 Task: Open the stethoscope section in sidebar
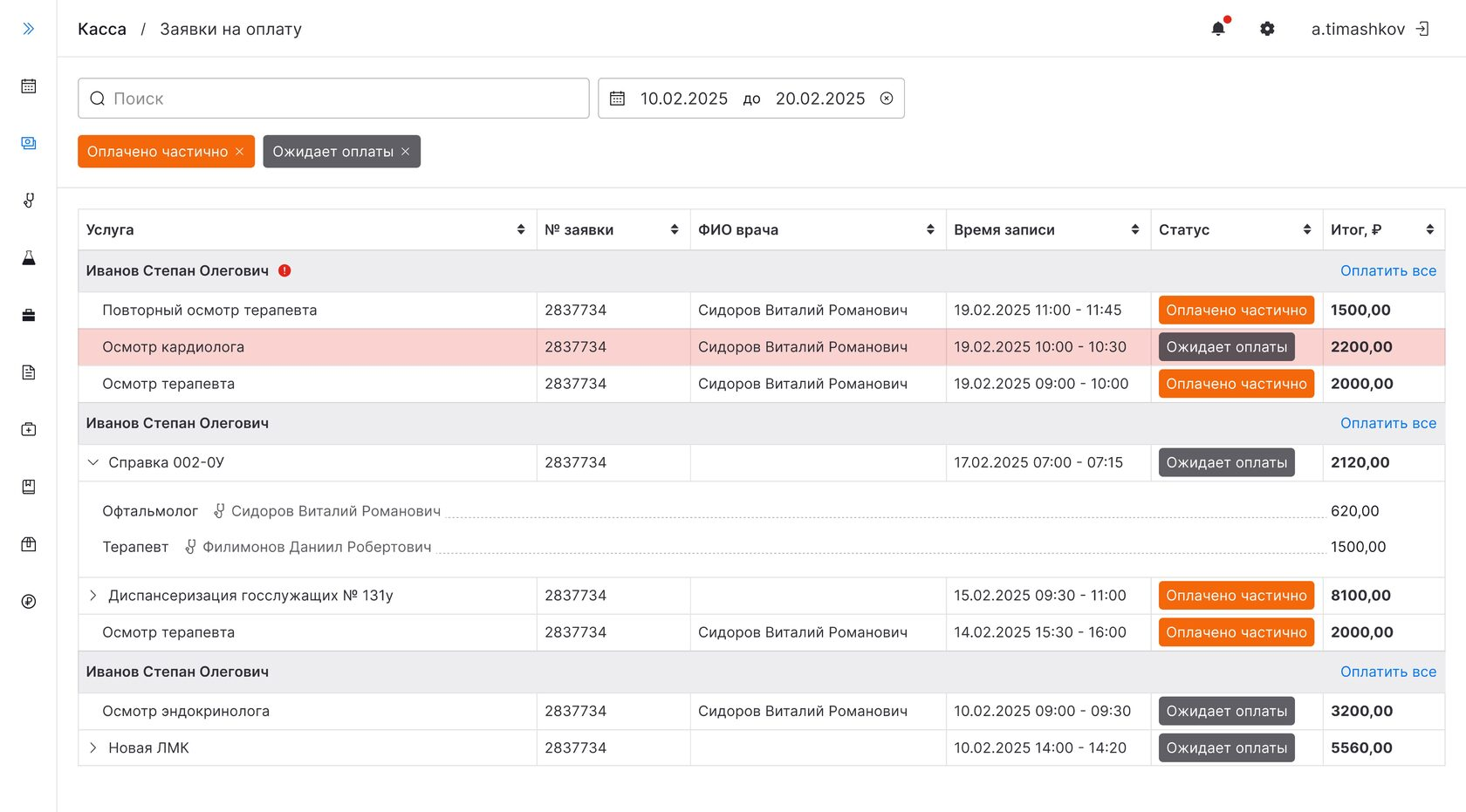29,201
